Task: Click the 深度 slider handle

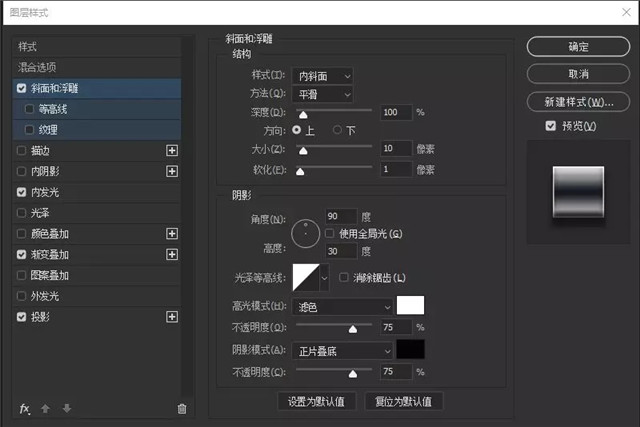Action: [303, 115]
